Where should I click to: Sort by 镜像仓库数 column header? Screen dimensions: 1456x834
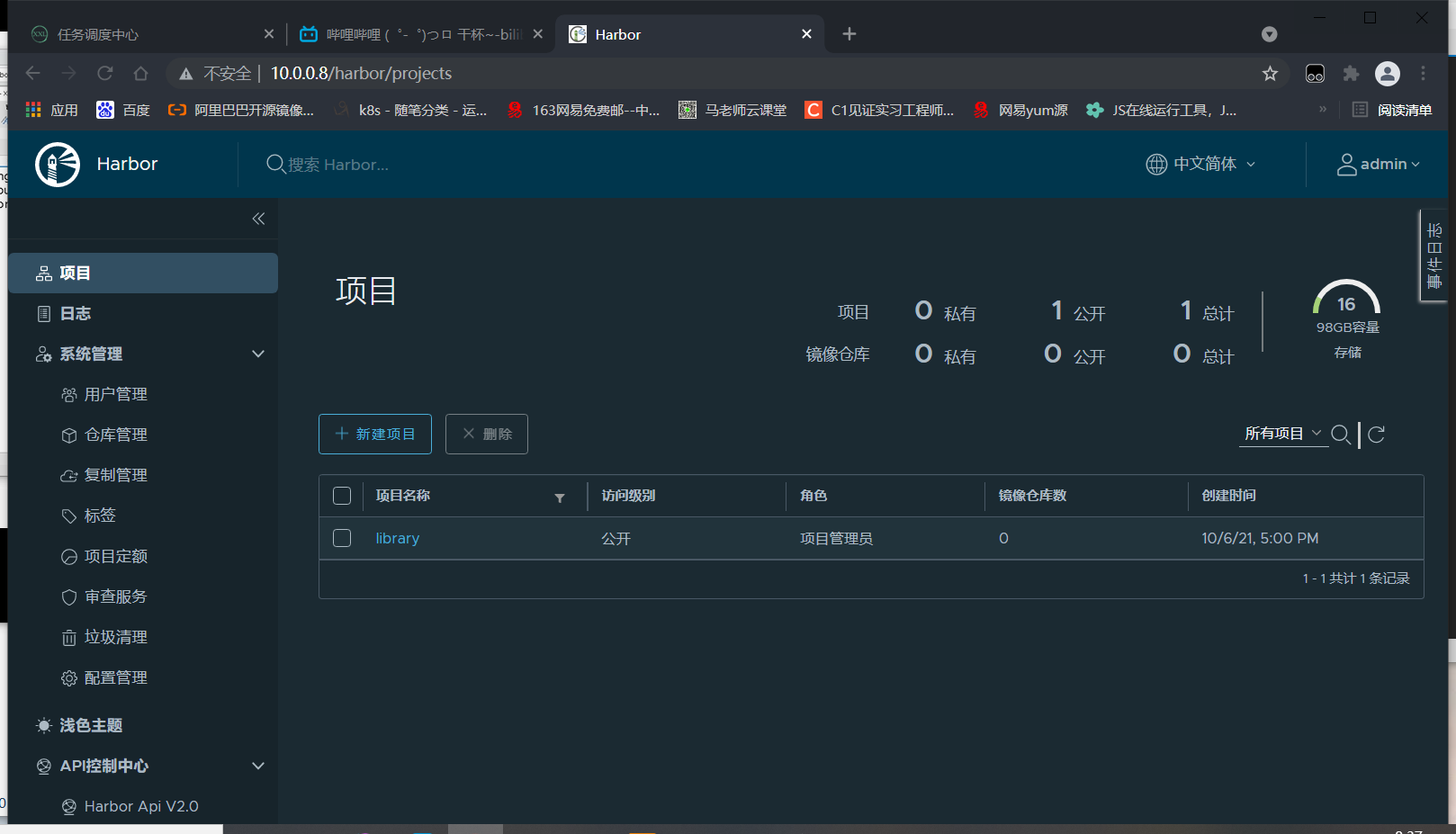click(1032, 496)
